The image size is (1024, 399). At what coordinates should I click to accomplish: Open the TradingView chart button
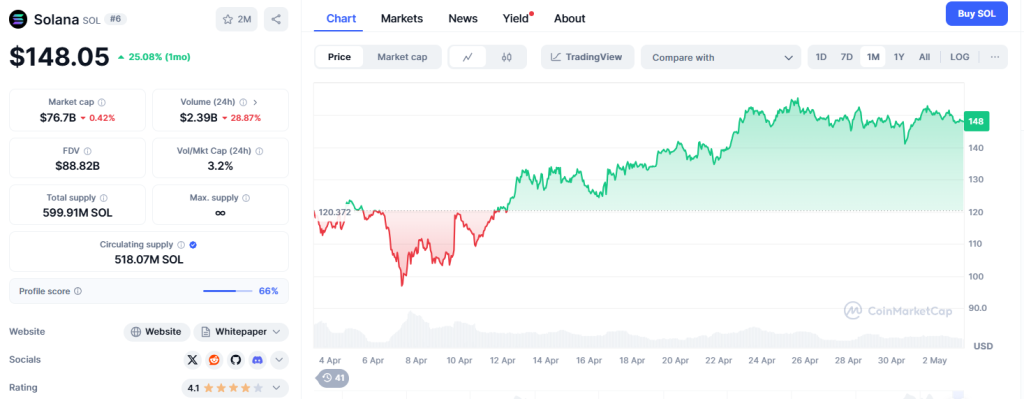coord(586,57)
